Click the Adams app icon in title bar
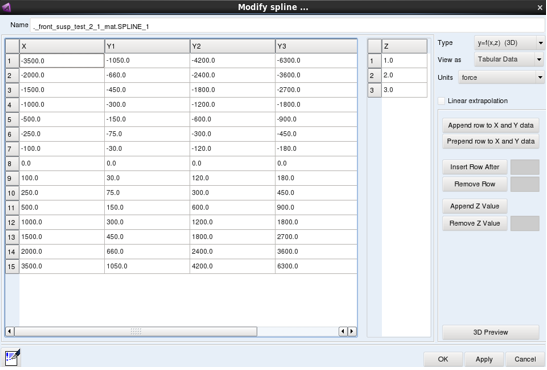547x370 pixels. pyautogui.click(x=7, y=7)
